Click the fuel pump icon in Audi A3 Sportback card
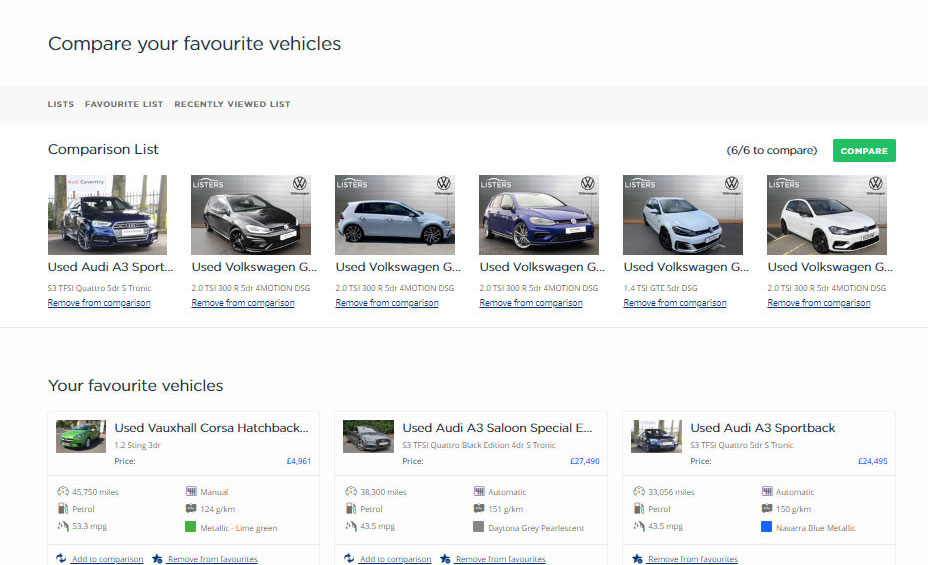The width and height of the screenshot is (928, 565). (639, 508)
